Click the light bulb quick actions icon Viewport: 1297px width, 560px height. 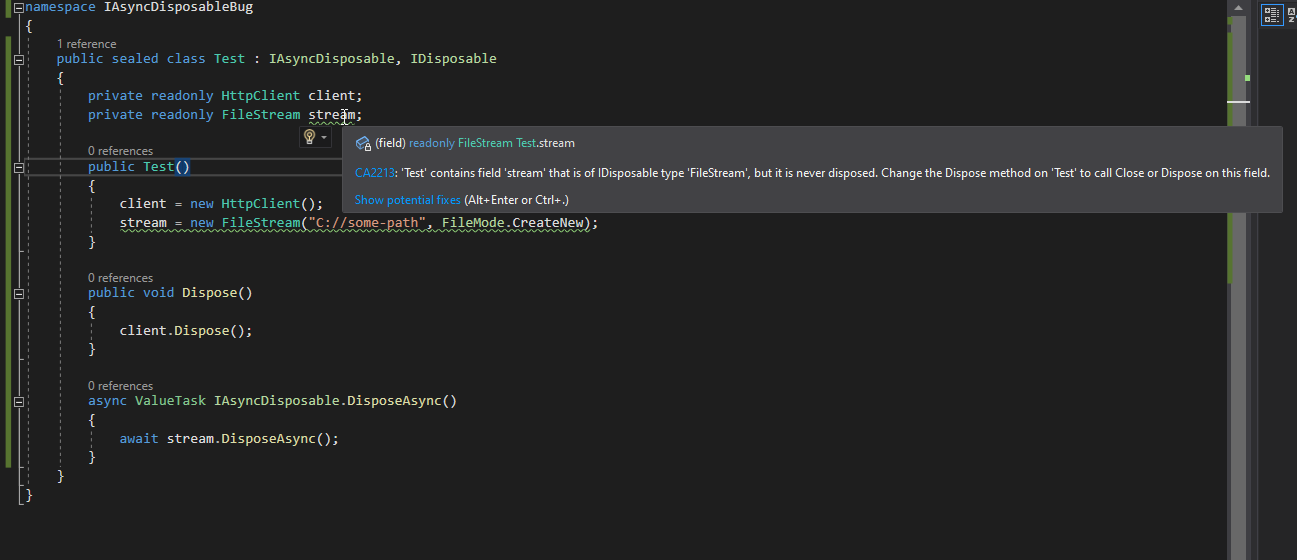coord(310,137)
